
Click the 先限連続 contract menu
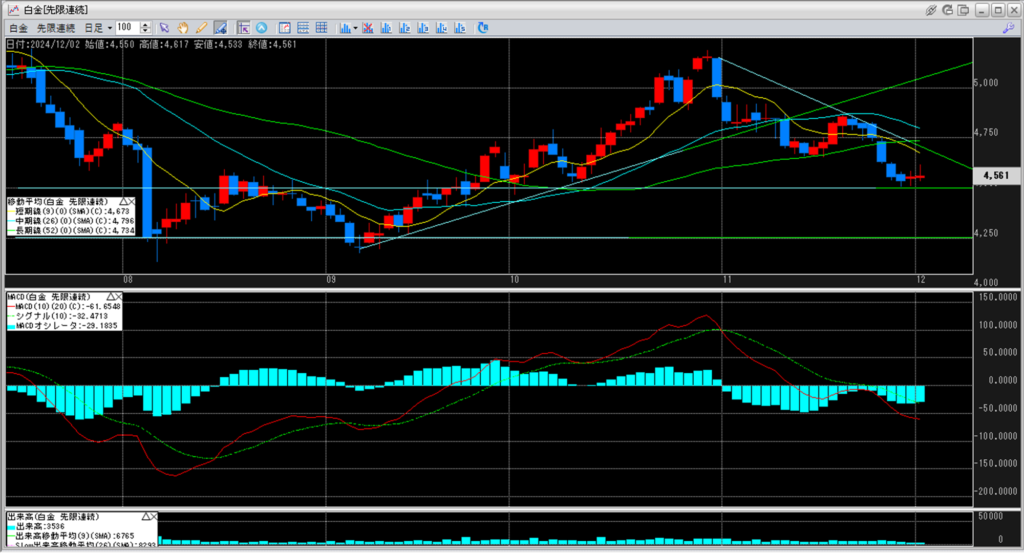tap(54, 27)
